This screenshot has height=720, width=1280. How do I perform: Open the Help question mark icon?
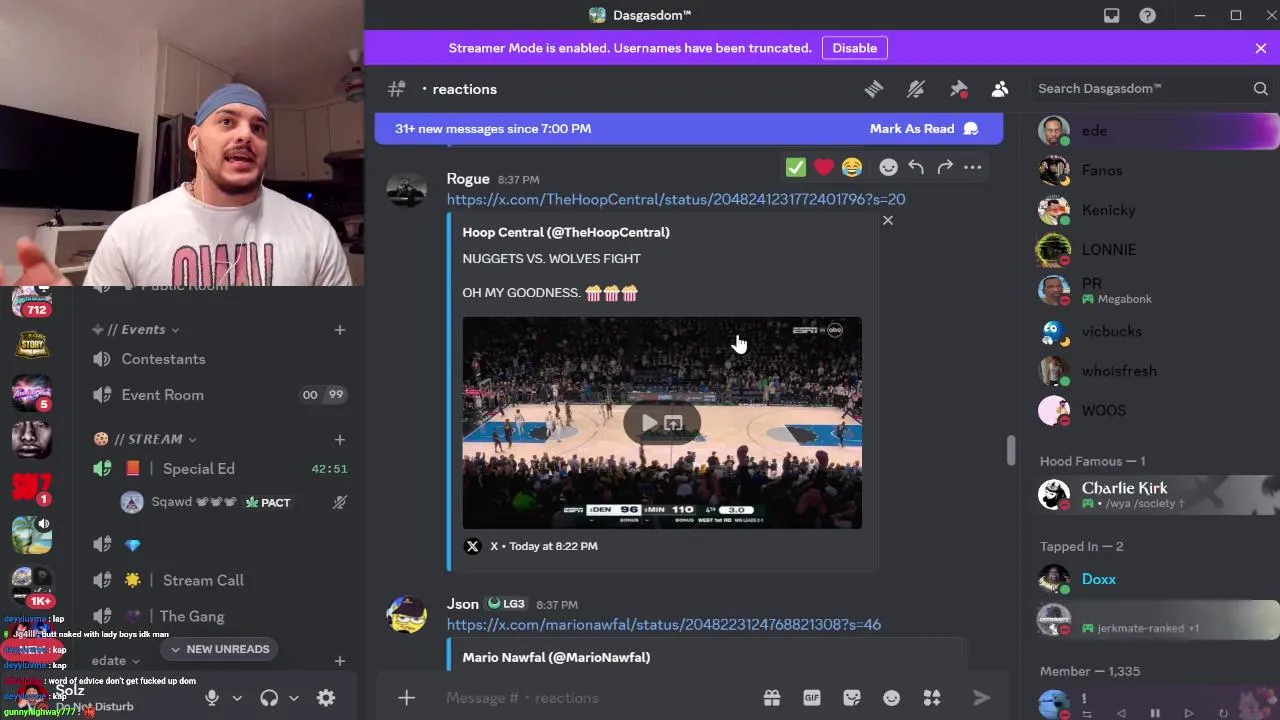coord(1147,15)
